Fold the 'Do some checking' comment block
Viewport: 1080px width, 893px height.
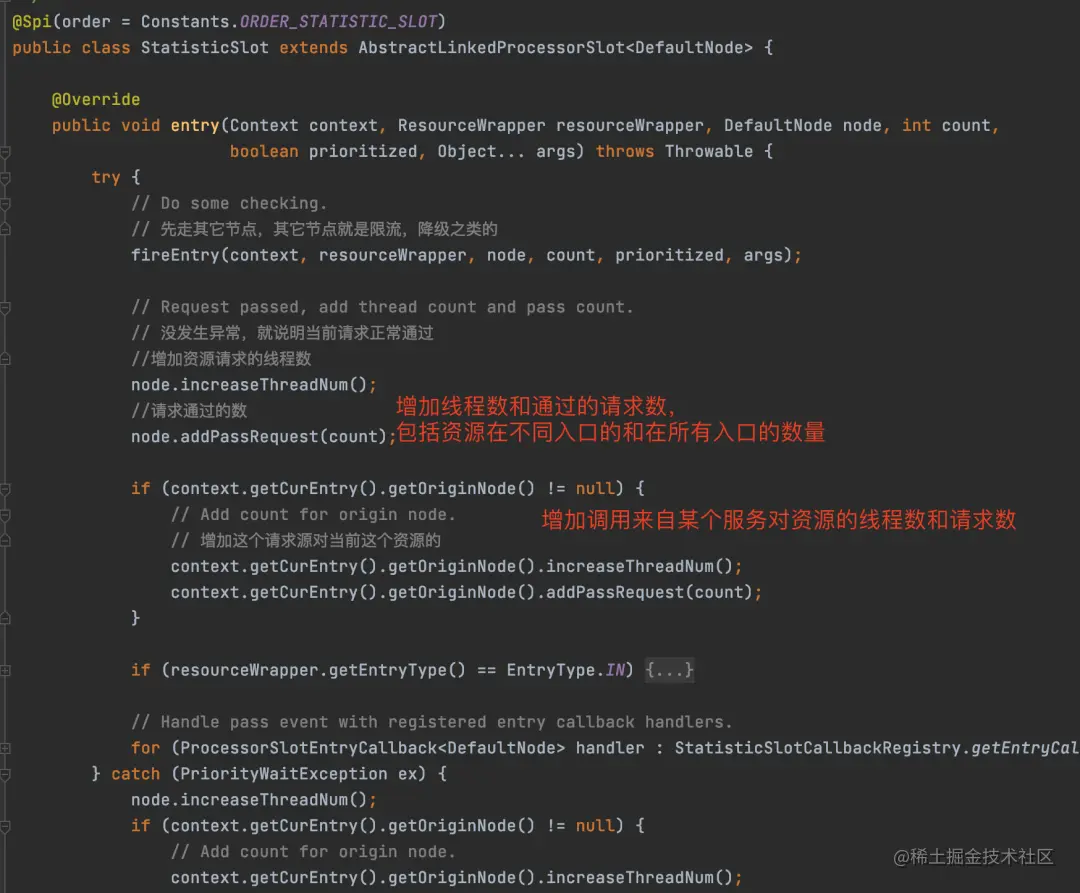point(5,204)
